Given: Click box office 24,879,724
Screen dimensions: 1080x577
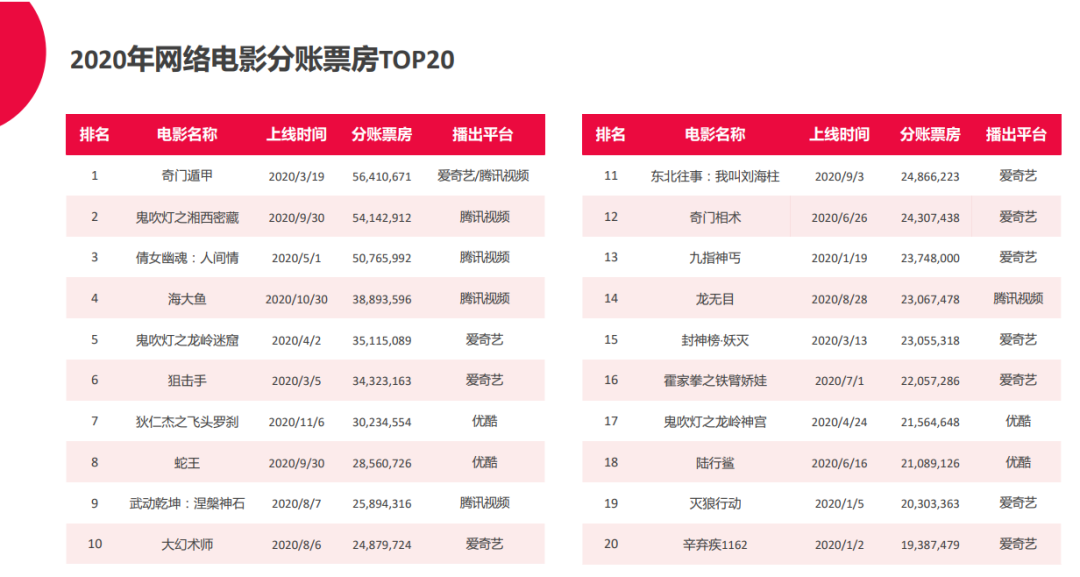Looking at the screenshot, I should pyautogui.click(x=382, y=545).
